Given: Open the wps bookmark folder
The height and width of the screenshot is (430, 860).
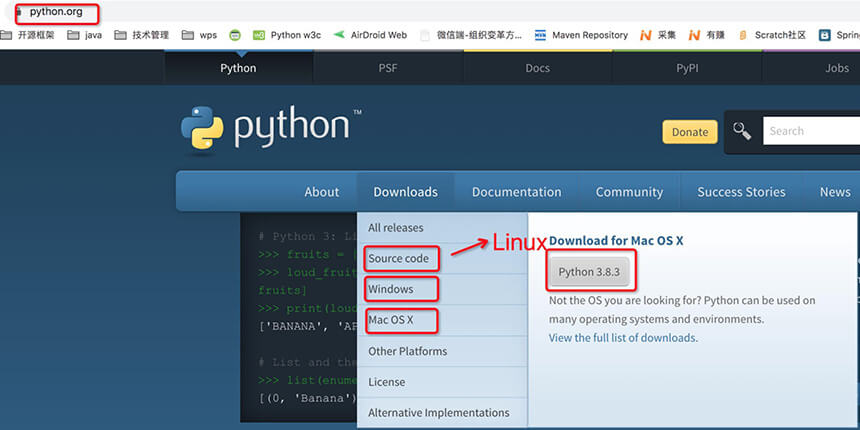Looking at the screenshot, I should (x=200, y=35).
